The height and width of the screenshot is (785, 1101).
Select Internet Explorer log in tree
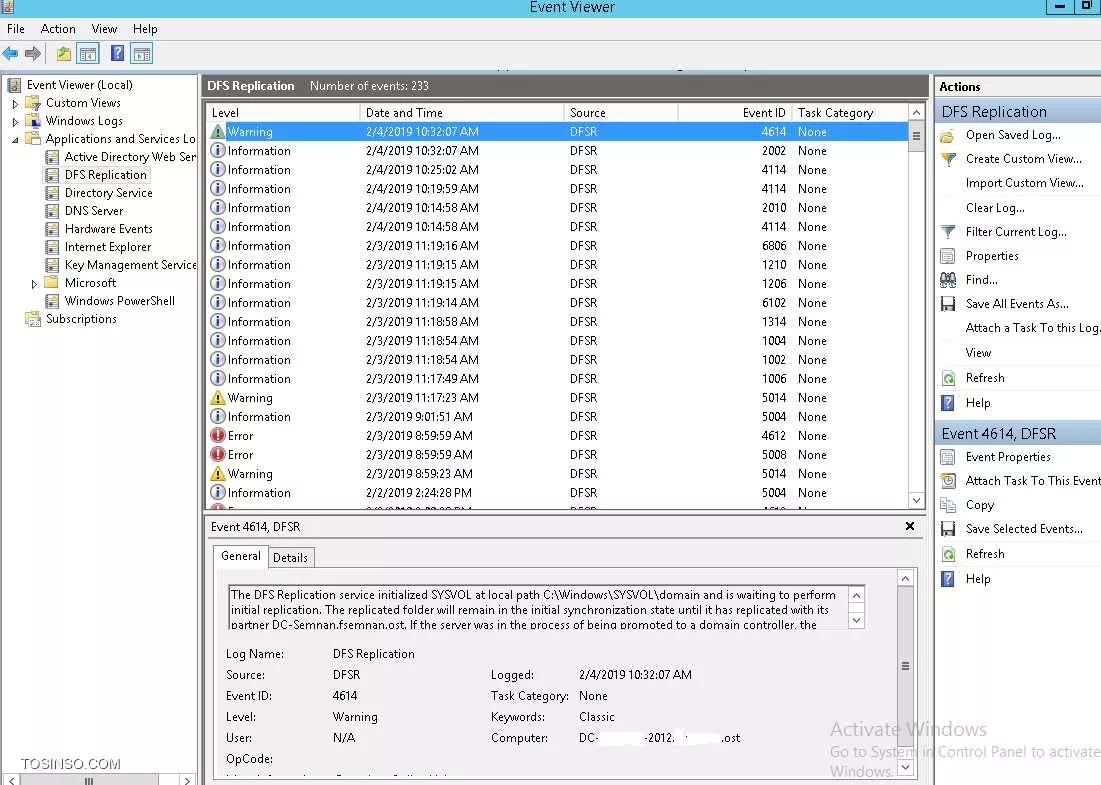[107, 247]
